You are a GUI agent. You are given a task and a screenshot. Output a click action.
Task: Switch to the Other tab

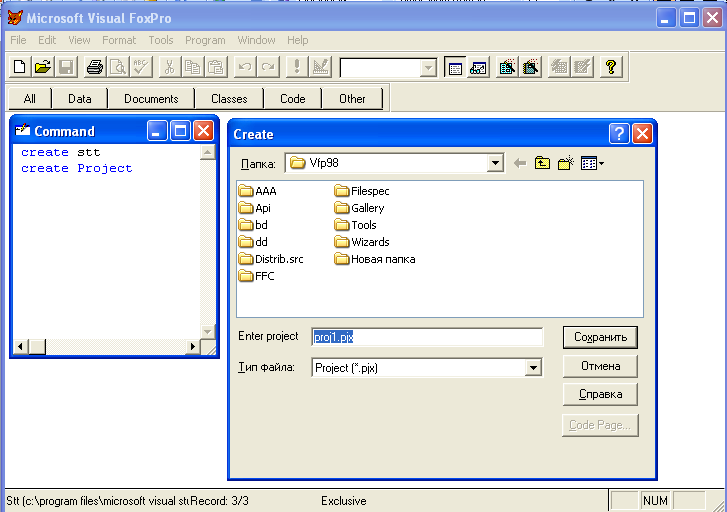(352, 99)
